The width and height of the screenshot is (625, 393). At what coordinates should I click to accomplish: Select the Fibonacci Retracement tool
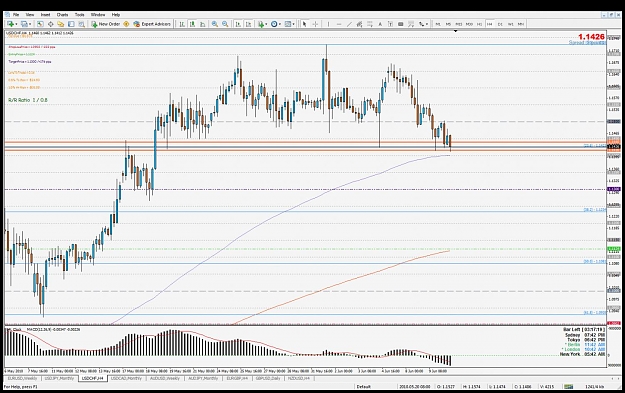pyautogui.click(x=369, y=24)
